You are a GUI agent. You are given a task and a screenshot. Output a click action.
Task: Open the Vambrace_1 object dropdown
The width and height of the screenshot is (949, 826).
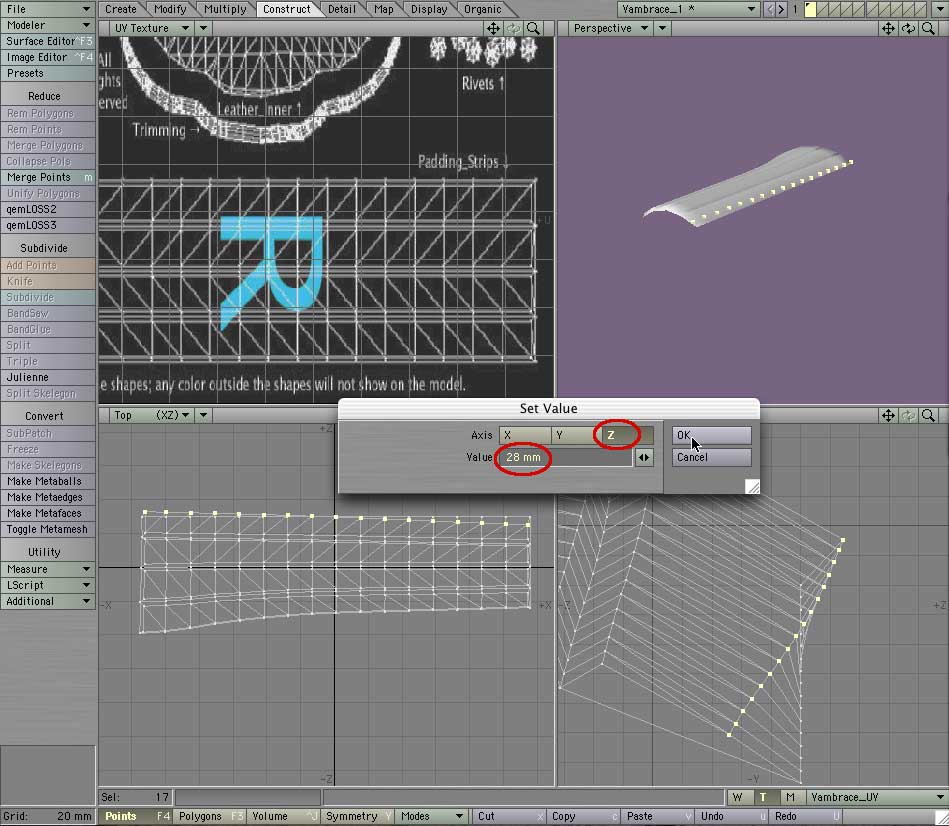[688, 9]
